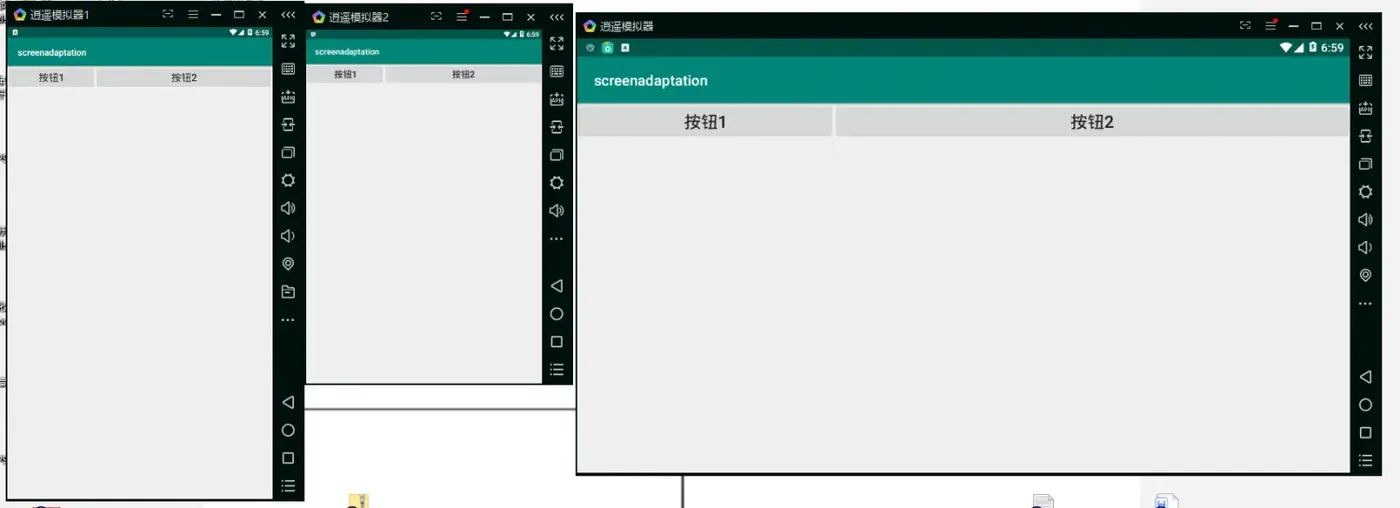This screenshot has height=508, width=1400.
Task: Click scan-frame icon in 逍遥模拟器1 title bar
Action: (167, 15)
